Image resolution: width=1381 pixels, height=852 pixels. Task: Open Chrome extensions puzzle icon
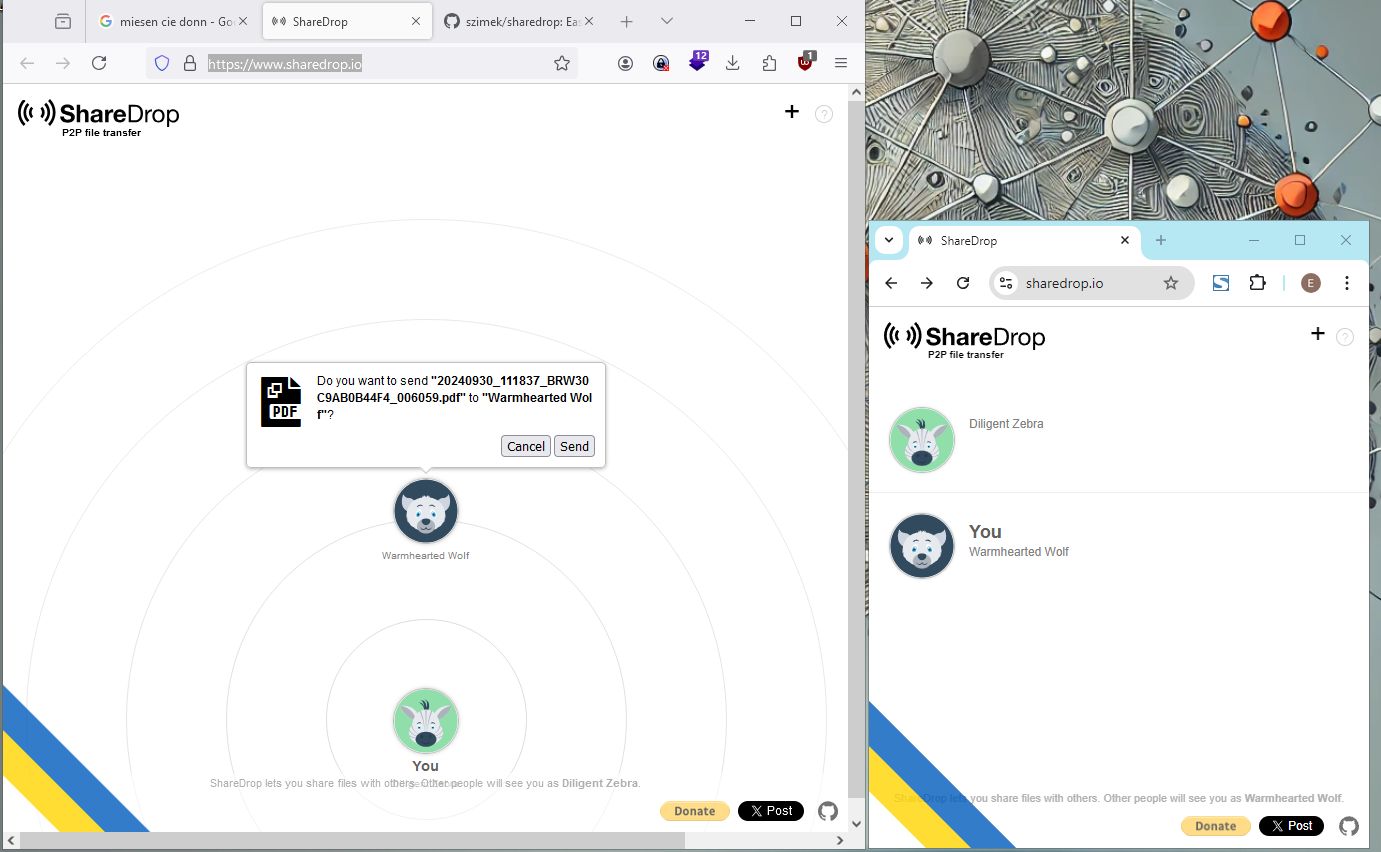click(1258, 283)
